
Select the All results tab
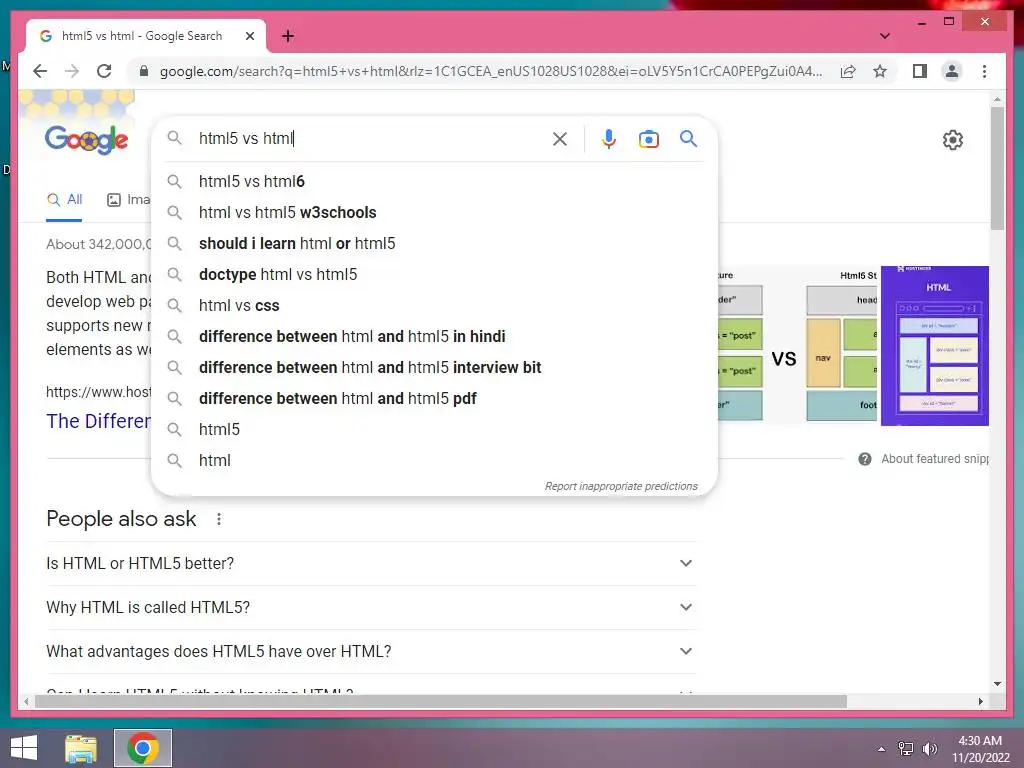[64, 200]
